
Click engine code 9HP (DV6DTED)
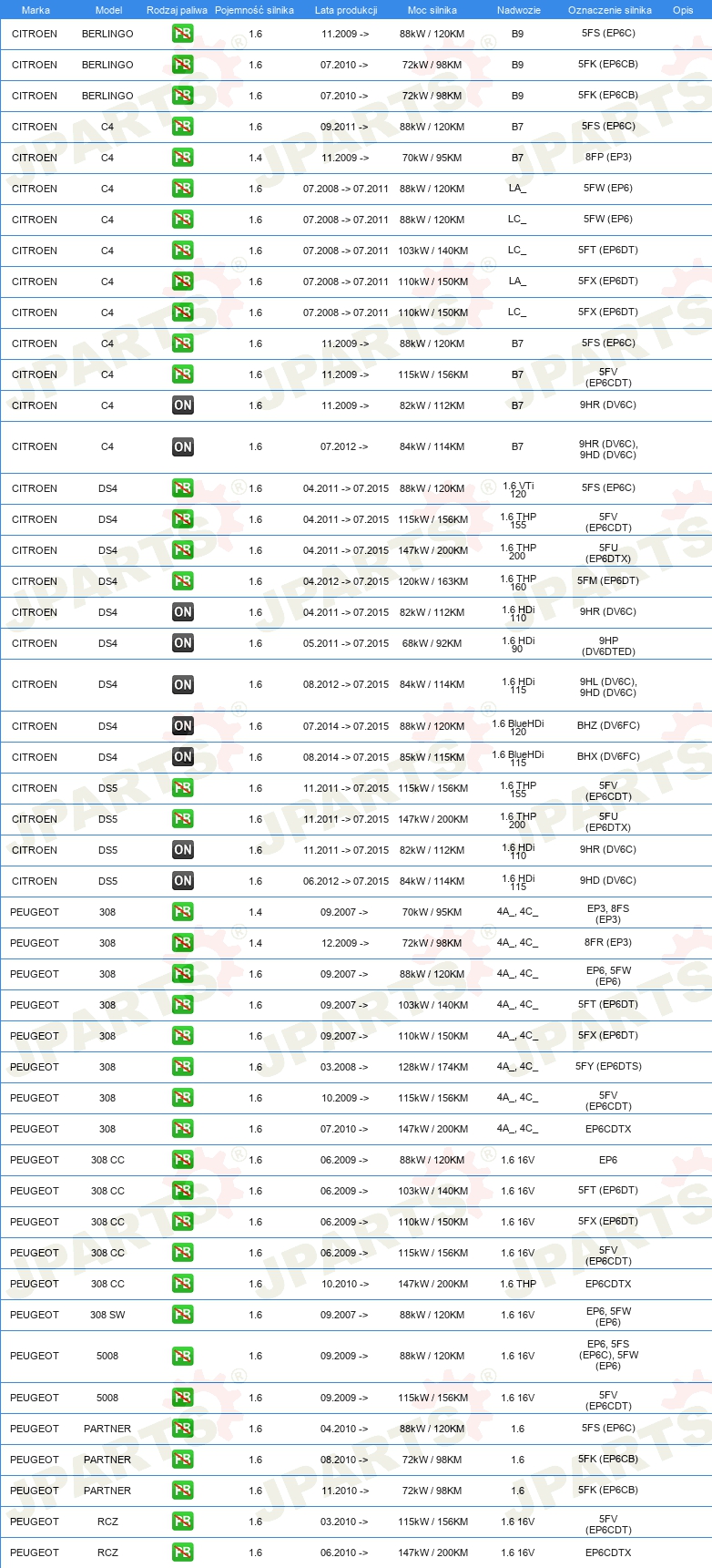(x=608, y=646)
